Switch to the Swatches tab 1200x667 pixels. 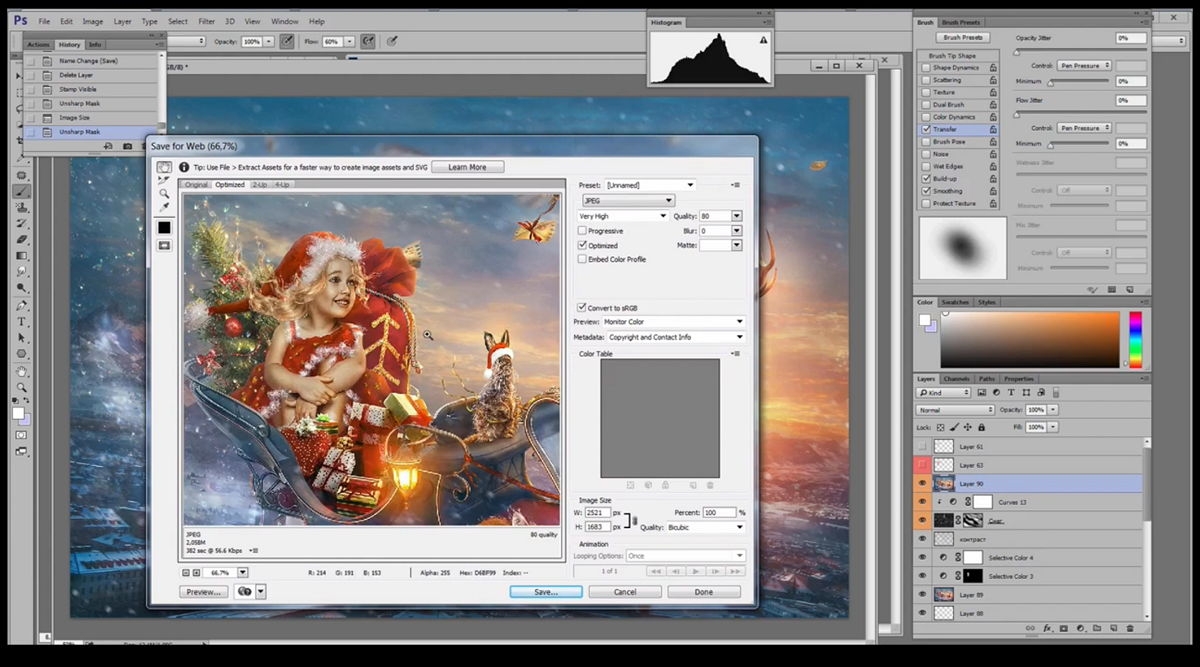(x=955, y=302)
